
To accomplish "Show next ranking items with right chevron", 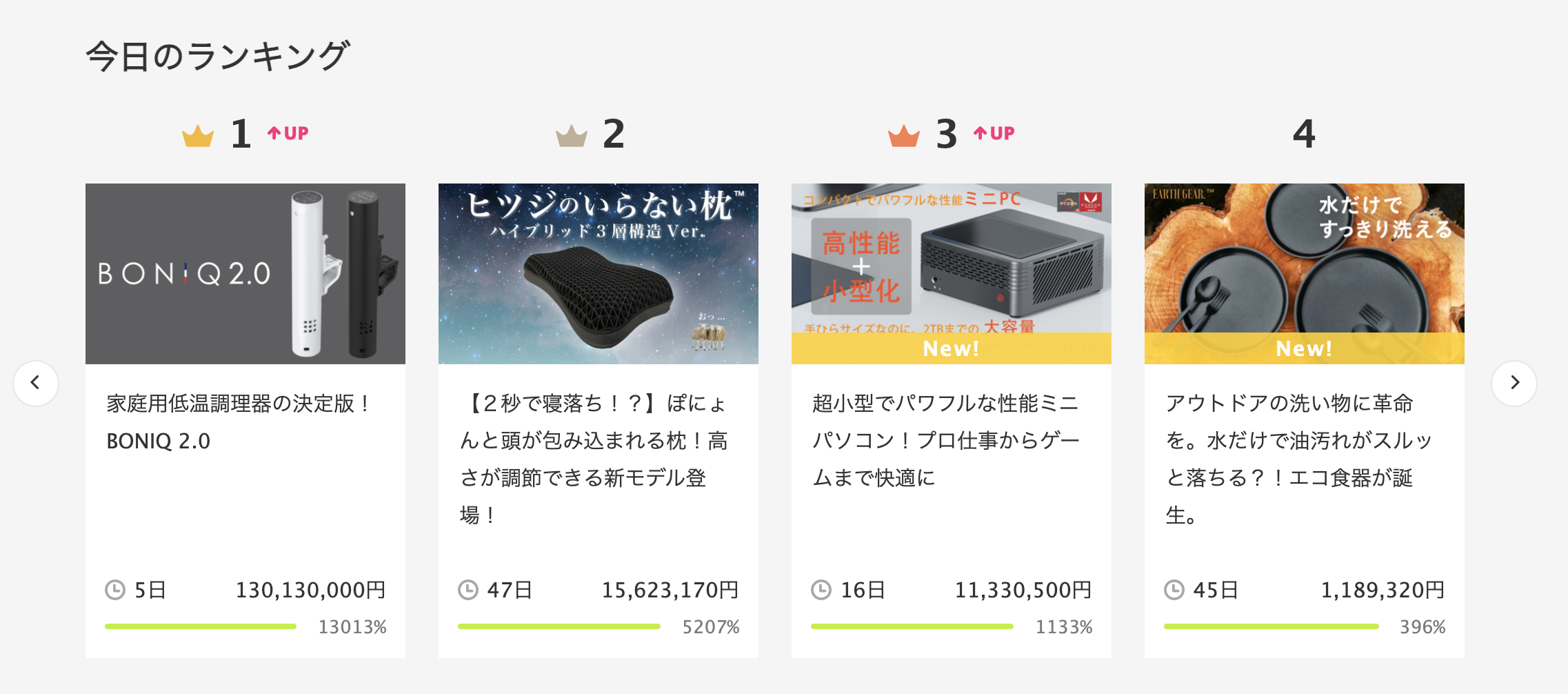I will 1514,383.
